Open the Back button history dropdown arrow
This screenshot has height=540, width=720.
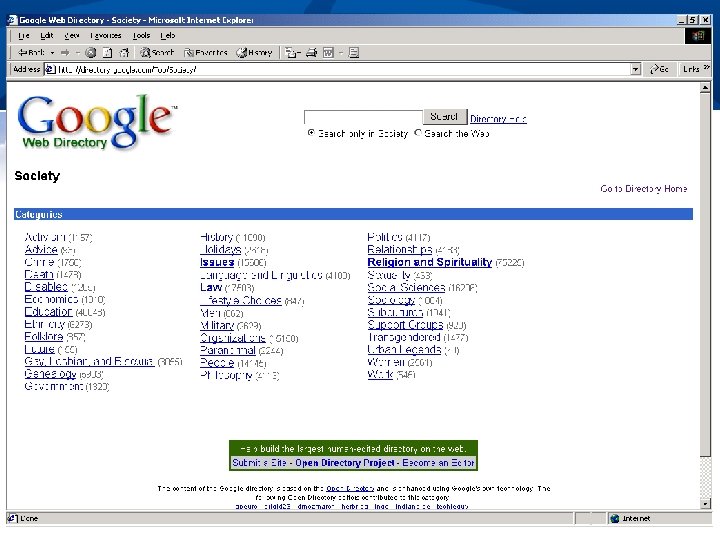(52, 53)
